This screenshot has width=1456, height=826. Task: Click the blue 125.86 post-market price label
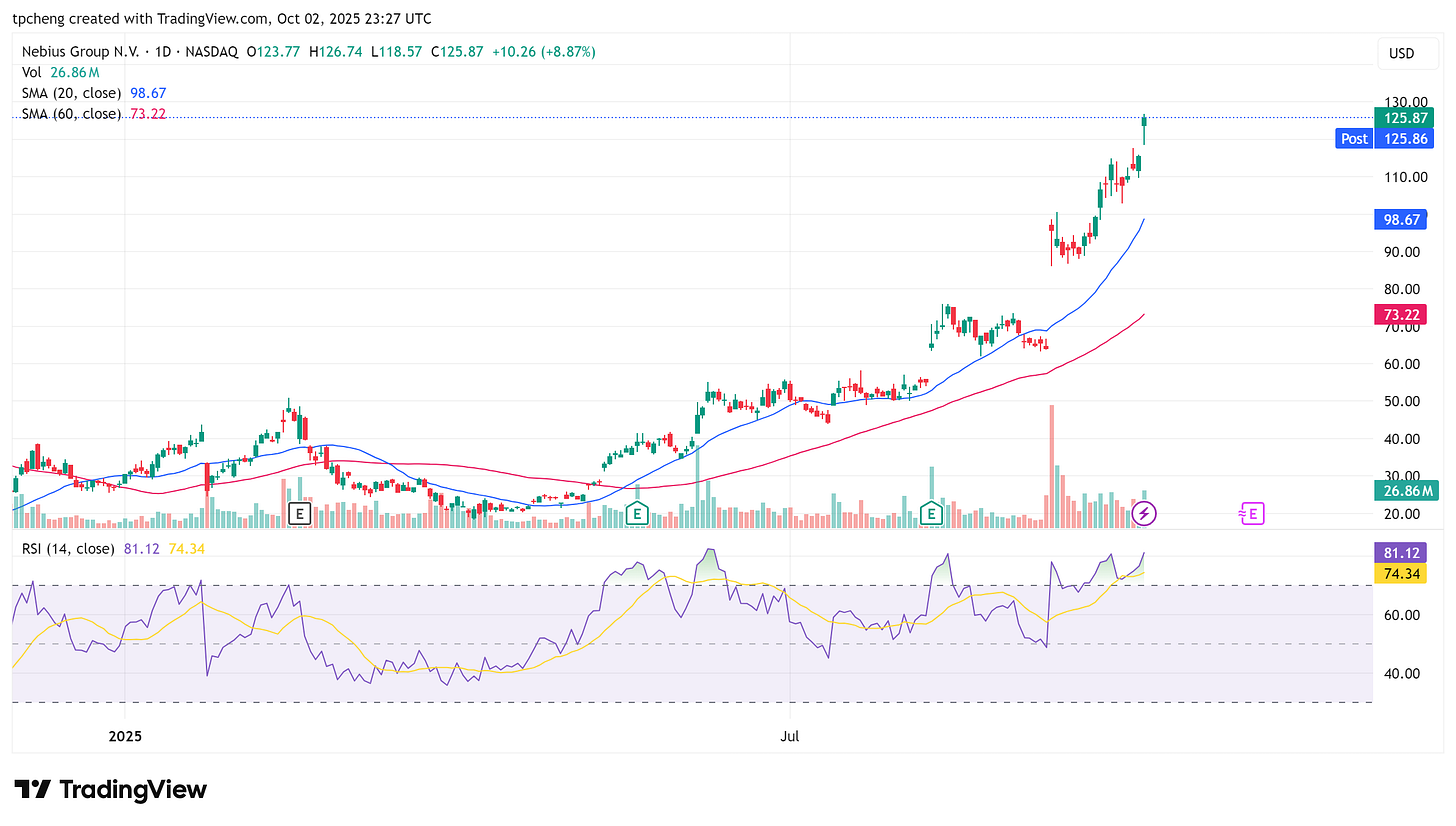click(x=1403, y=139)
